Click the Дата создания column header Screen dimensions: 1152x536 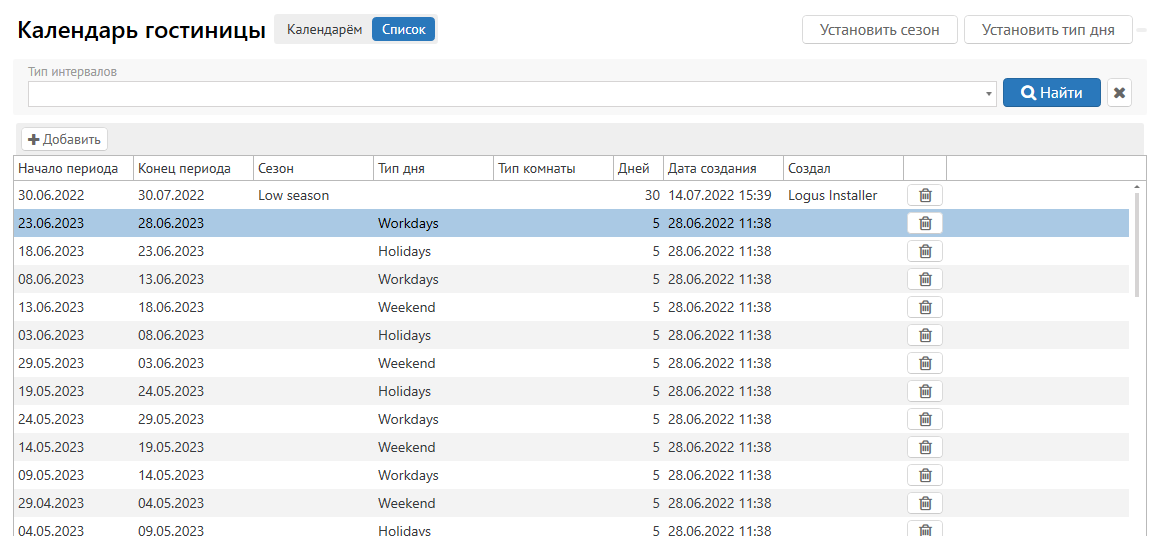pyautogui.click(x=712, y=168)
